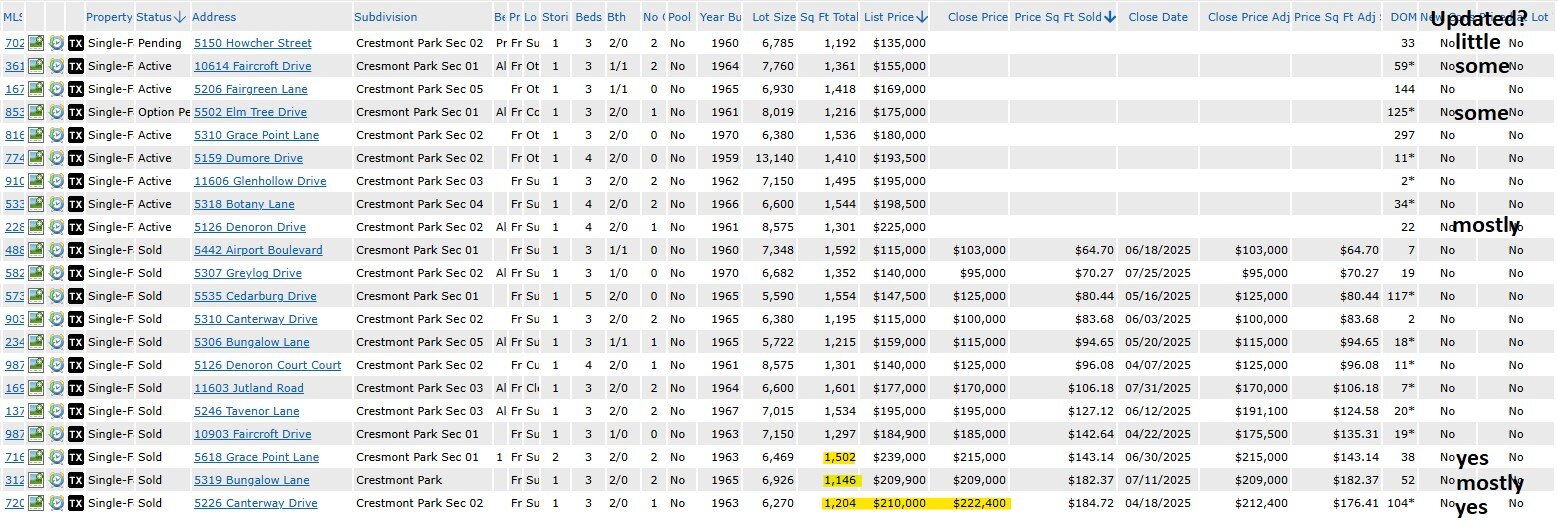Open photos icon for 5226 Canterway Drive

(36, 503)
